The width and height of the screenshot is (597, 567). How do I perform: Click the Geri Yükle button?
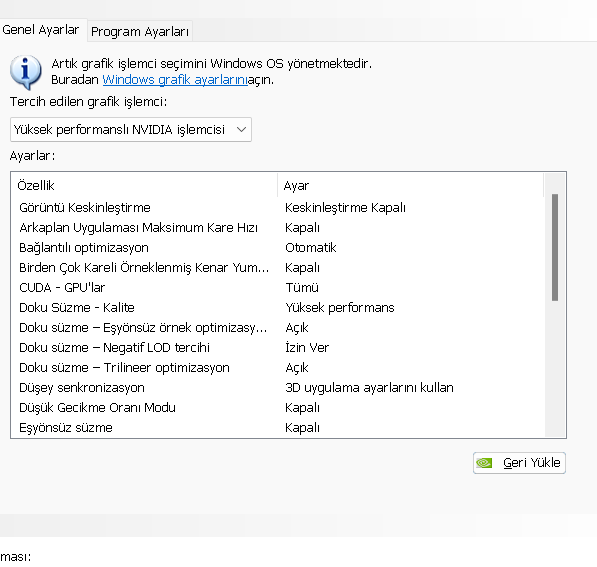pyautogui.click(x=519, y=463)
